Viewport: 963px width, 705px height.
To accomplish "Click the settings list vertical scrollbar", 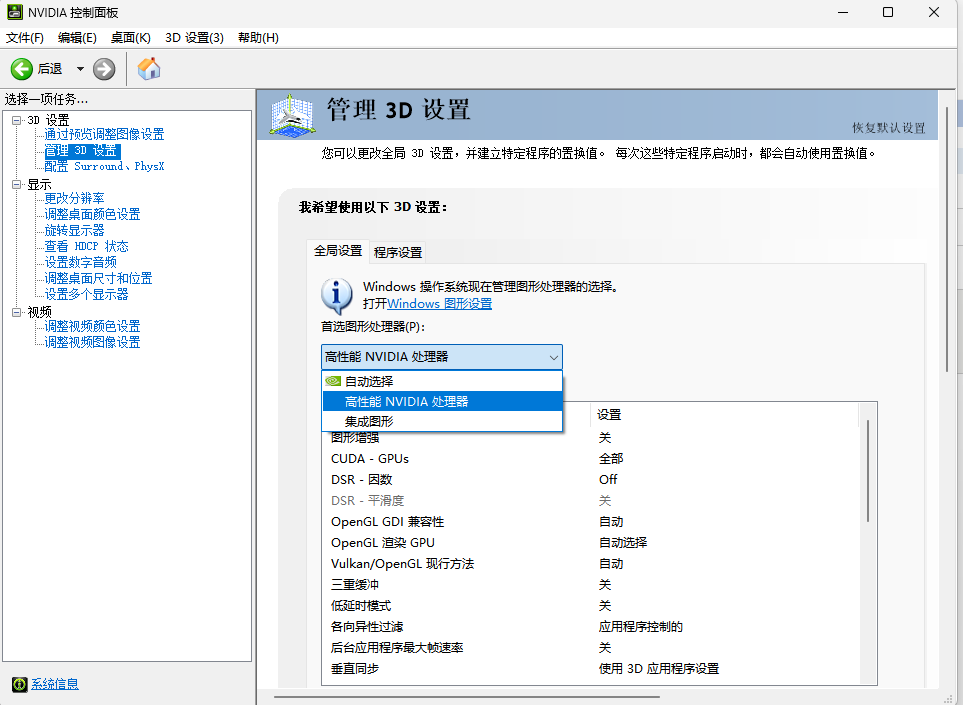I will coord(868,471).
